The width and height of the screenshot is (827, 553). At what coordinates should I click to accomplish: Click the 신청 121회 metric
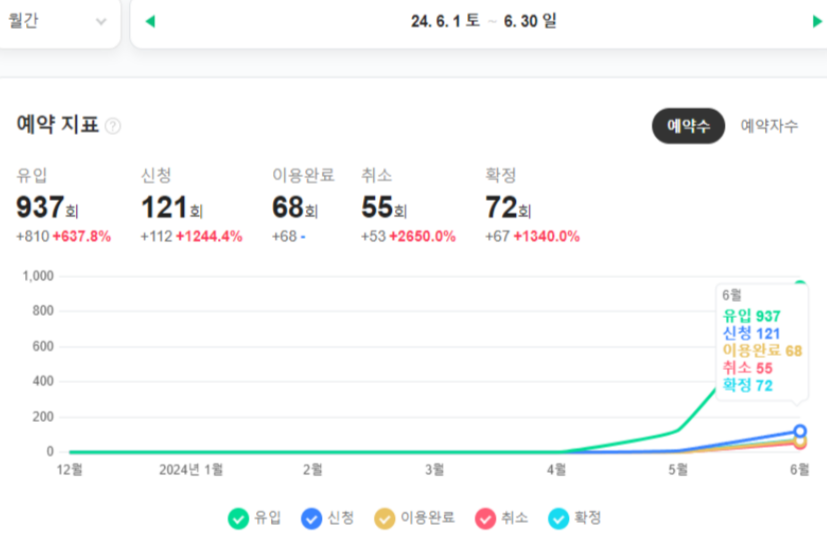(x=191, y=205)
